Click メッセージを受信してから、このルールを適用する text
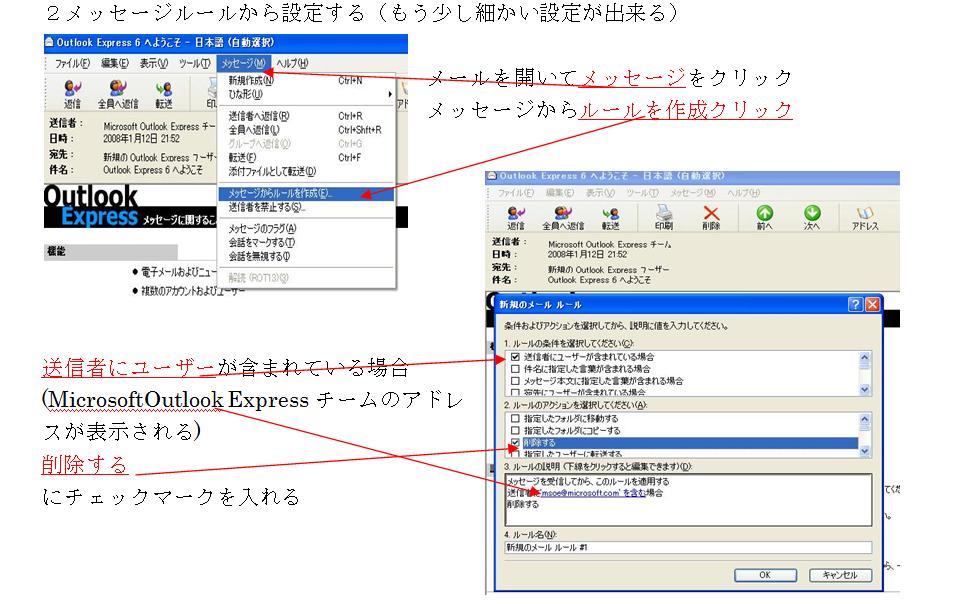Image resolution: width=962 pixels, height=604 pixels. tap(588, 482)
